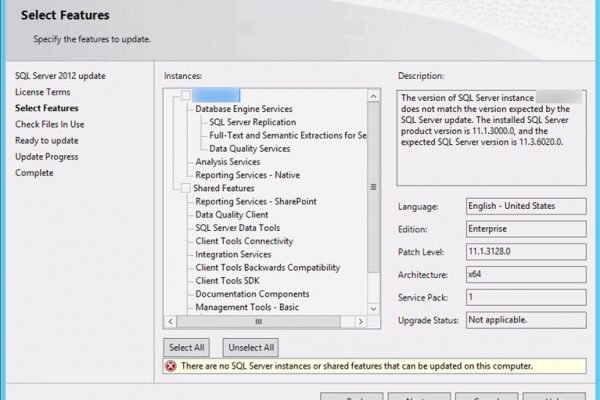This screenshot has height=400, width=600.
Task: Click the Description: label
Action: [421, 76]
